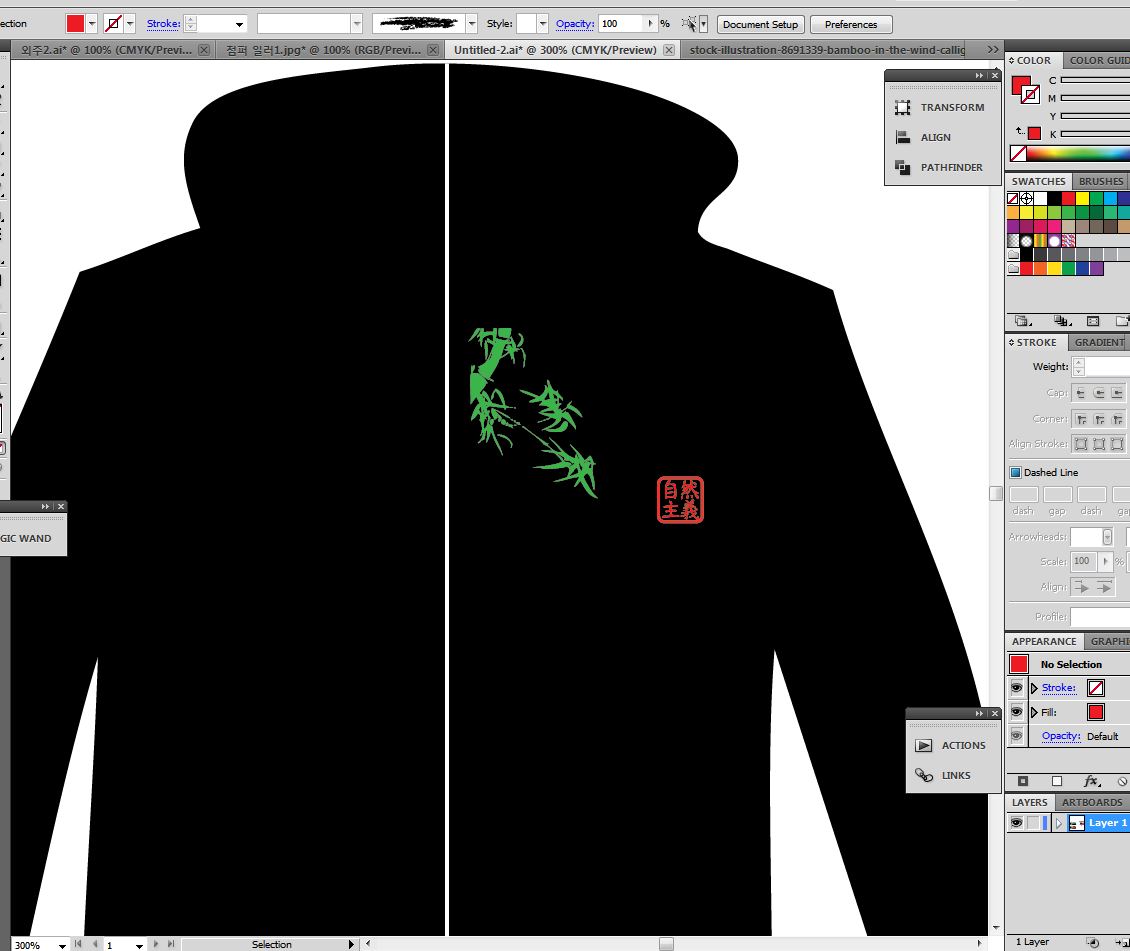Swap fill and stroke in Color panel
Image resolution: width=1130 pixels, height=951 pixels.
(1020, 132)
